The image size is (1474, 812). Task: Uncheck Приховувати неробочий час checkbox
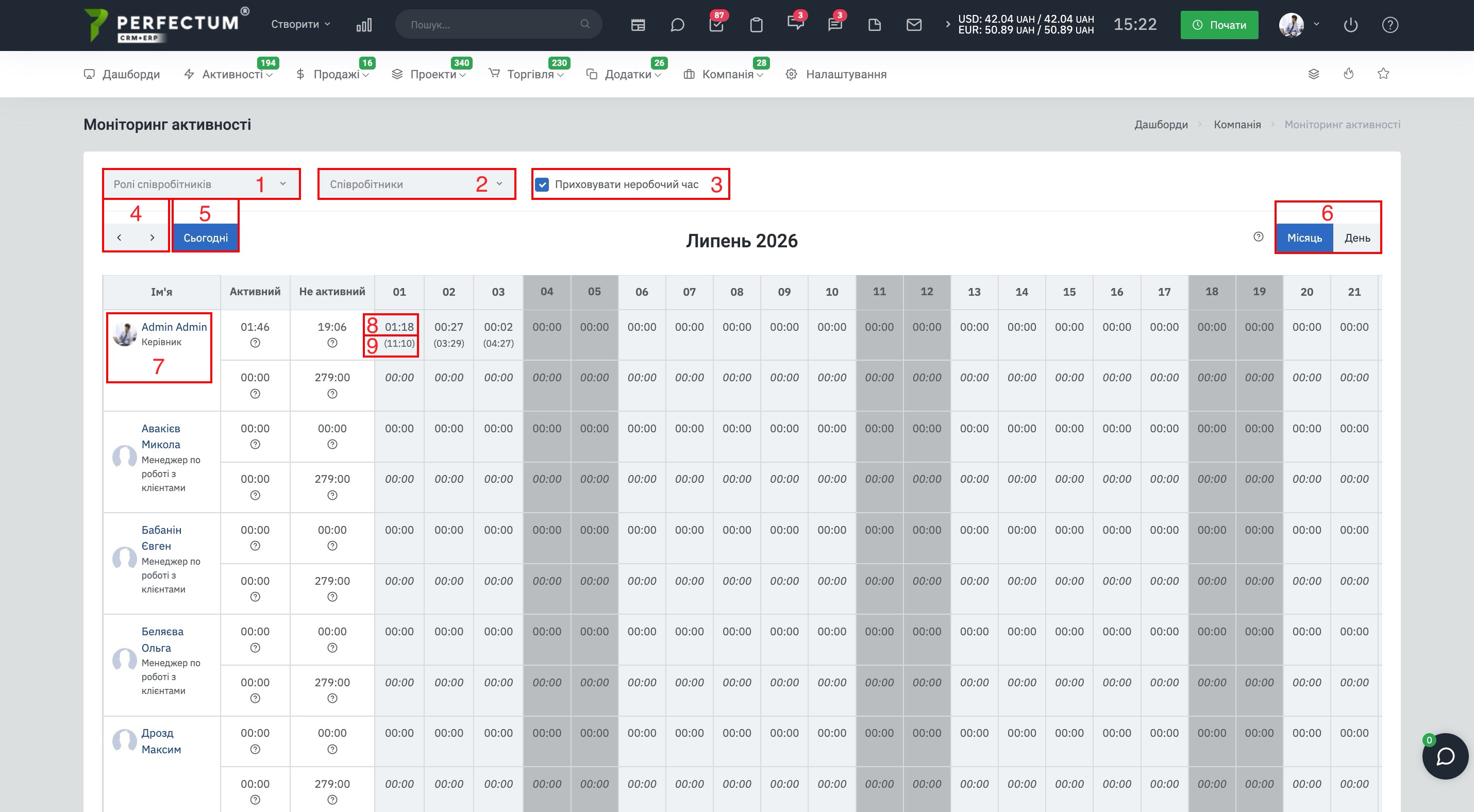543,184
